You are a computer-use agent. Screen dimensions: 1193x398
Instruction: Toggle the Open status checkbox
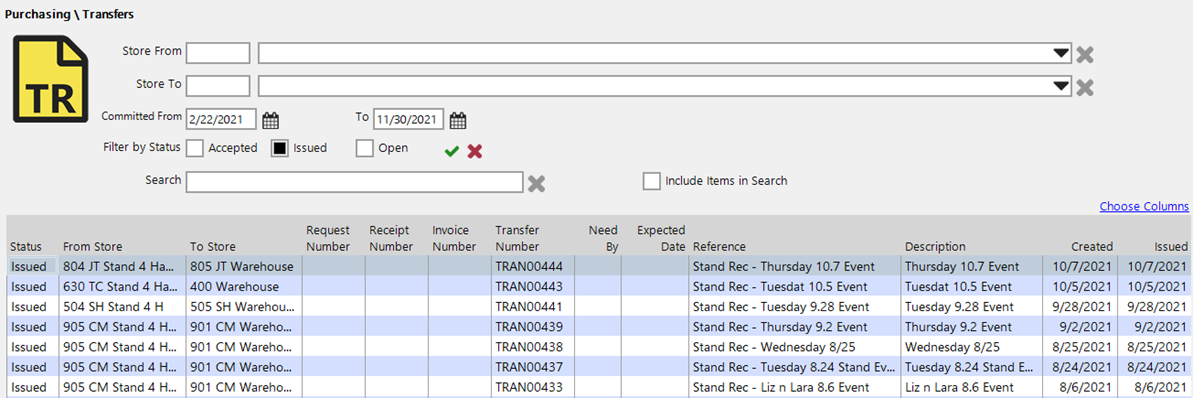click(x=364, y=148)
